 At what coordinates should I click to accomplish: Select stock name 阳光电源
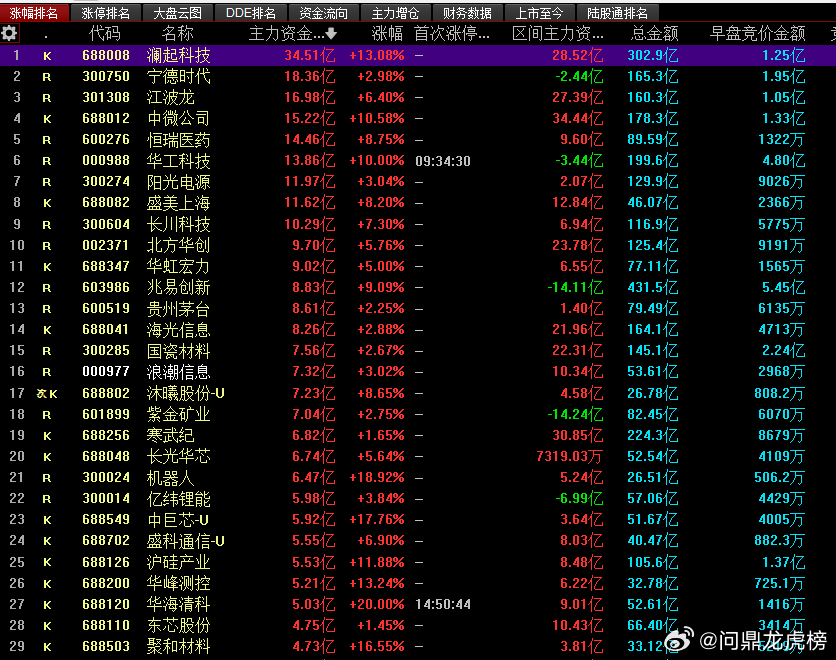pos(179,182)
